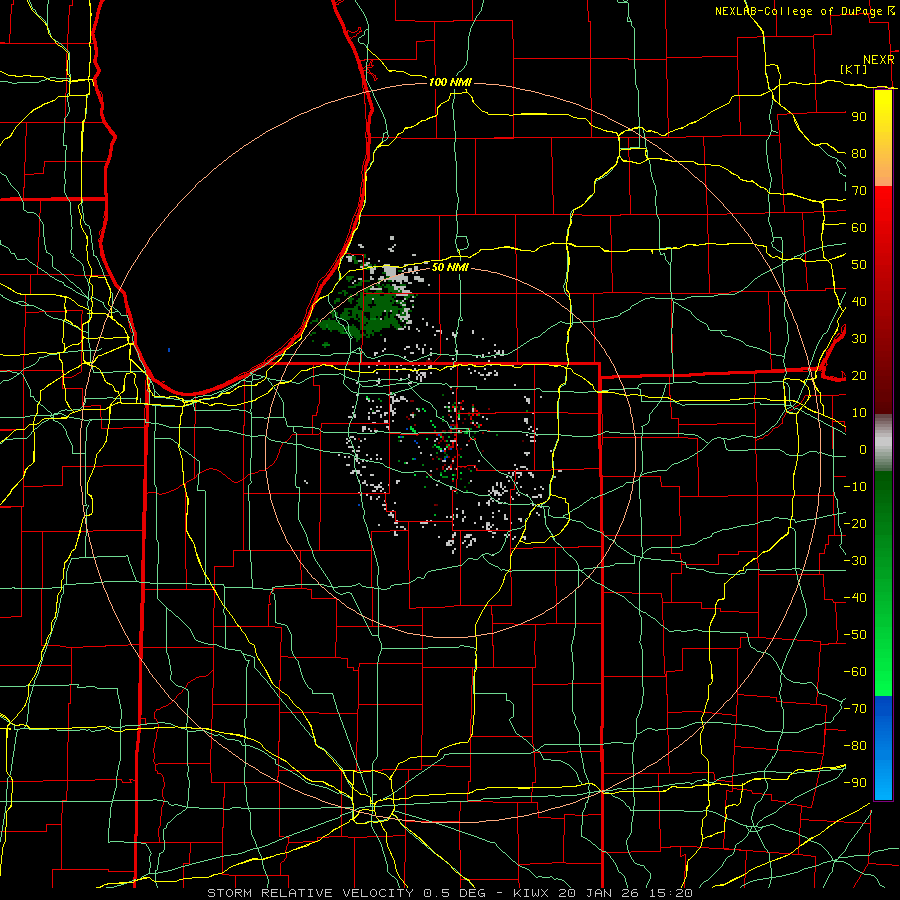The width and height of the screenshot is (900, 900).
Task: Click the yellow top segment of velocity scale
Action: (x=883, y=138)
